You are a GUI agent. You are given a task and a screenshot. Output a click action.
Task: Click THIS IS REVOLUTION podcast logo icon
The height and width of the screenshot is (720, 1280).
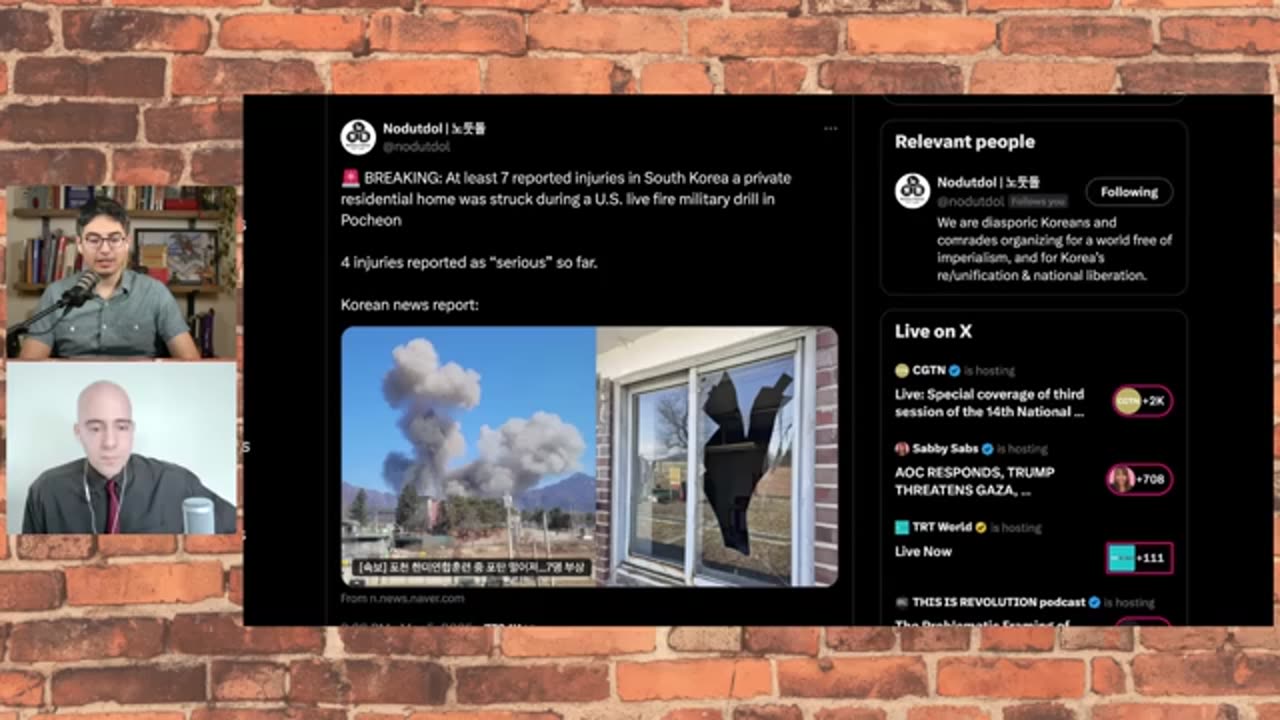coord(902,602)
